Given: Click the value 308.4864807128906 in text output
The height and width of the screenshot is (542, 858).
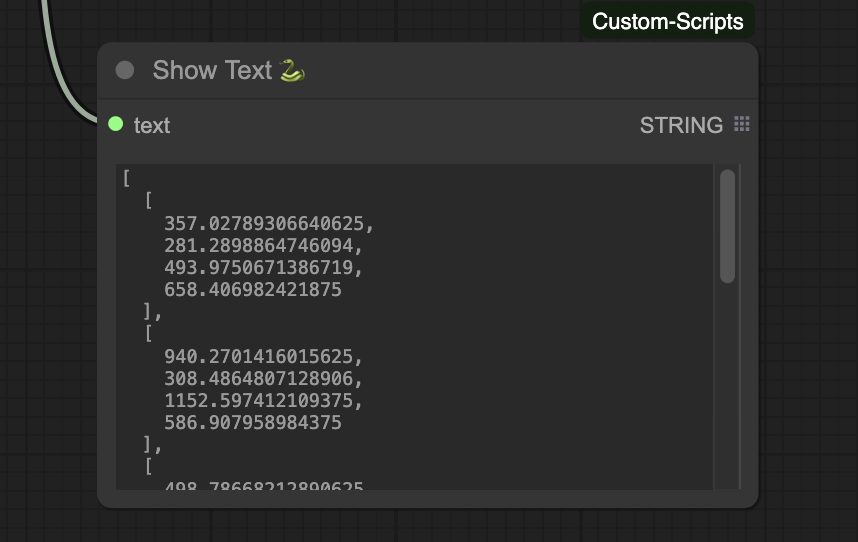Looking at the screenshot, I should click(x=264, y=379).
